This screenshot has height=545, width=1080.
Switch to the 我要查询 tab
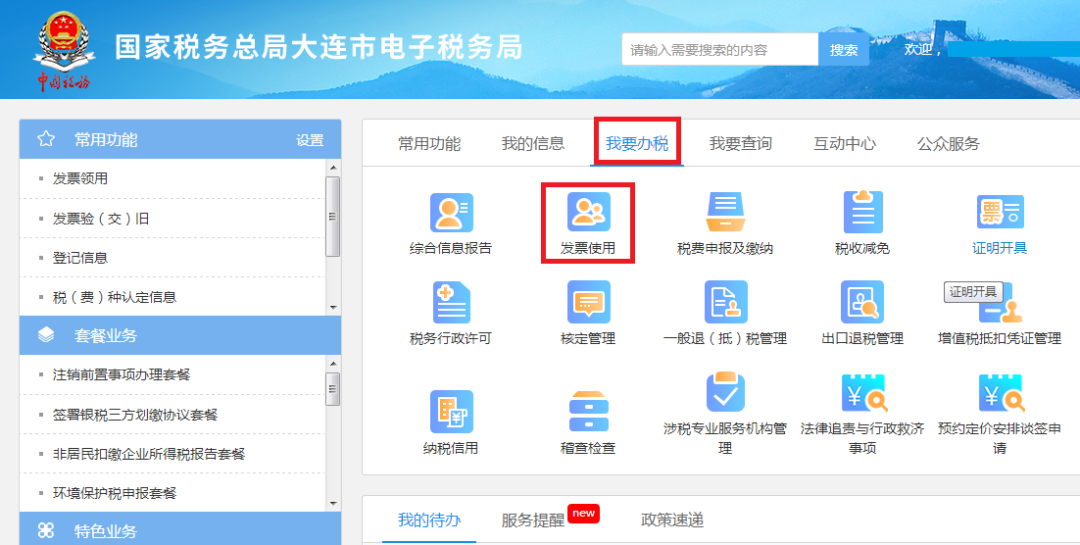pyautogui.click(x=740, y=143)
